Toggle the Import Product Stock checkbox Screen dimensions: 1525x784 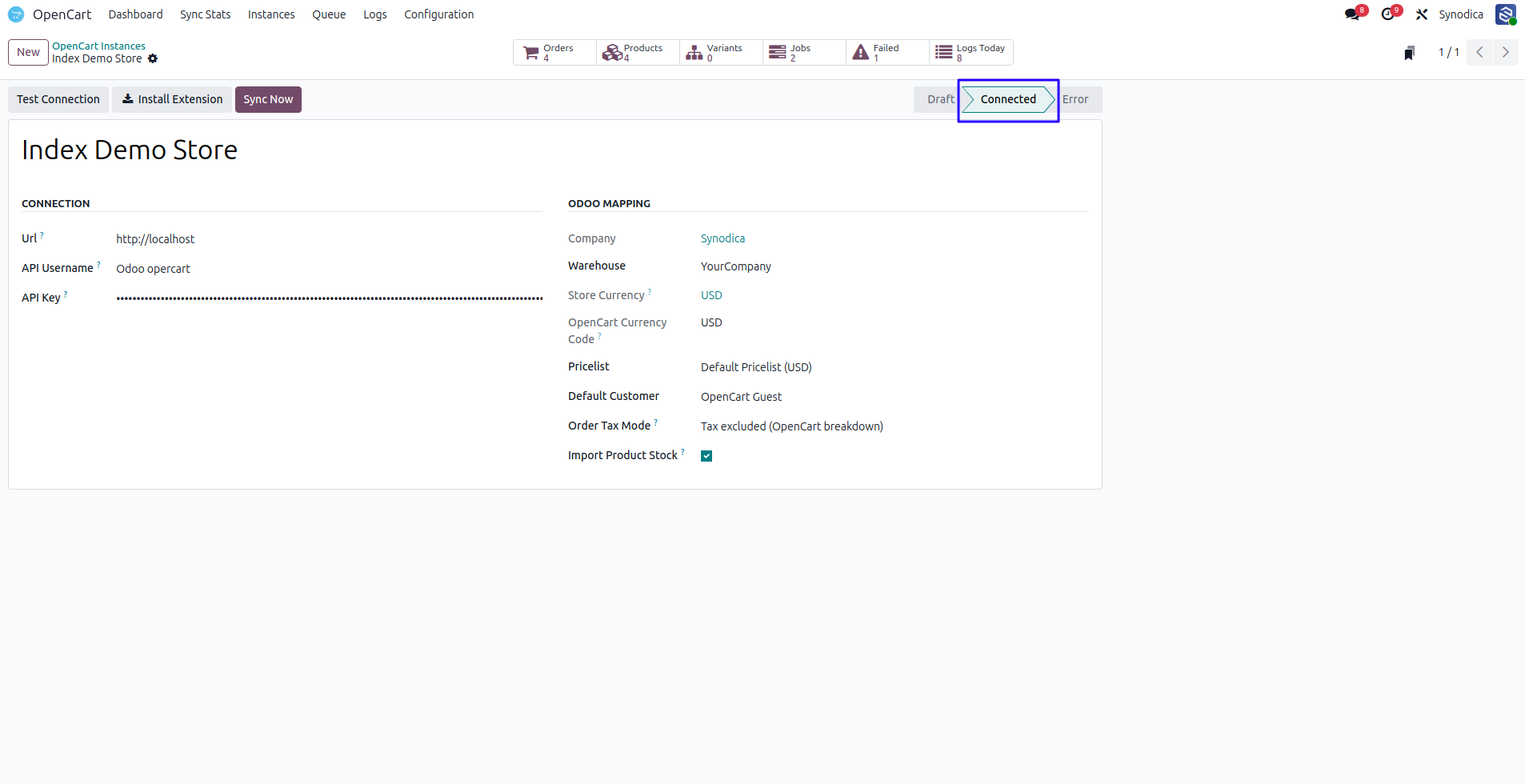tap(706, 456)
